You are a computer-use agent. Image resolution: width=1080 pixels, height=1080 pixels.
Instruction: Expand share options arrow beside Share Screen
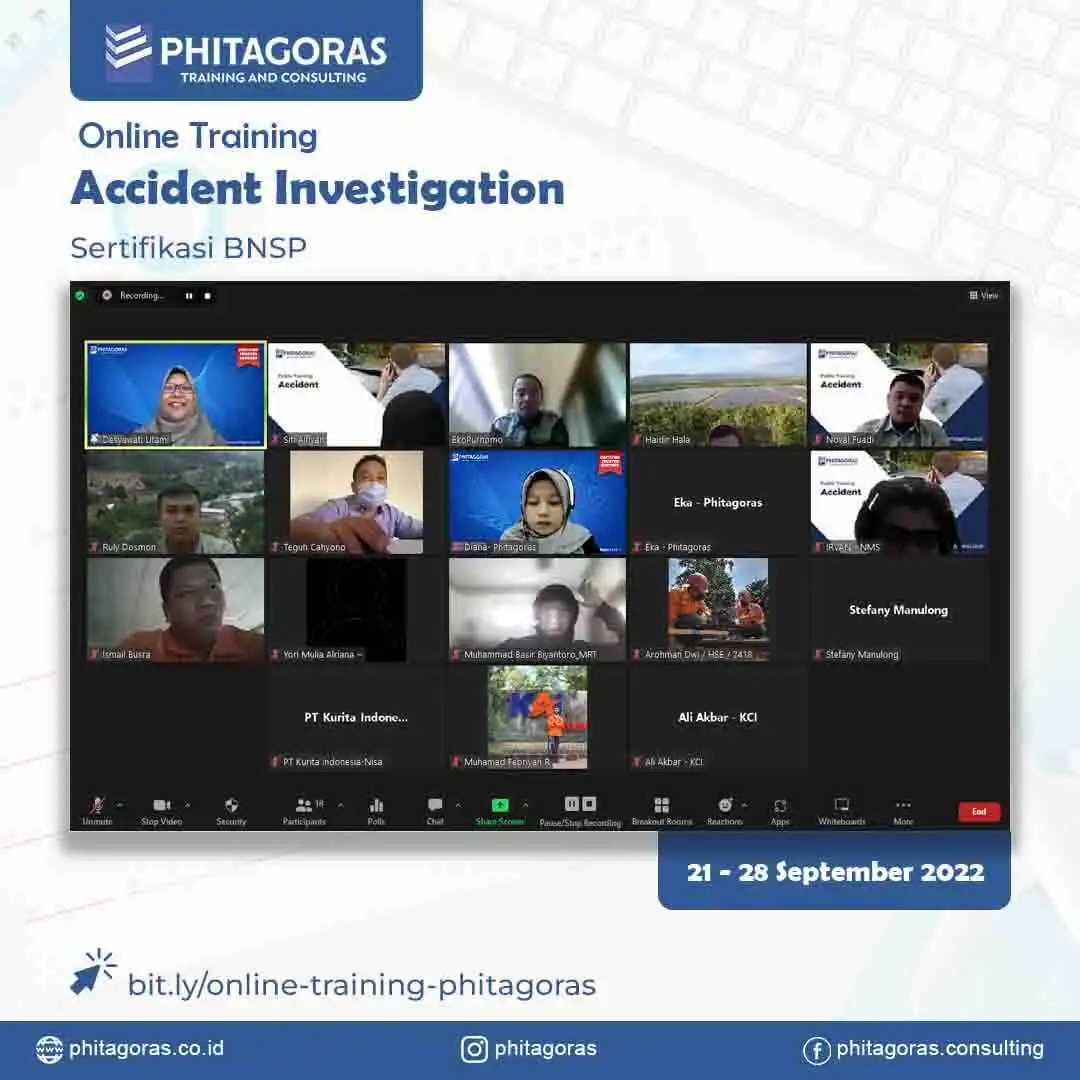tap(526, 804)
